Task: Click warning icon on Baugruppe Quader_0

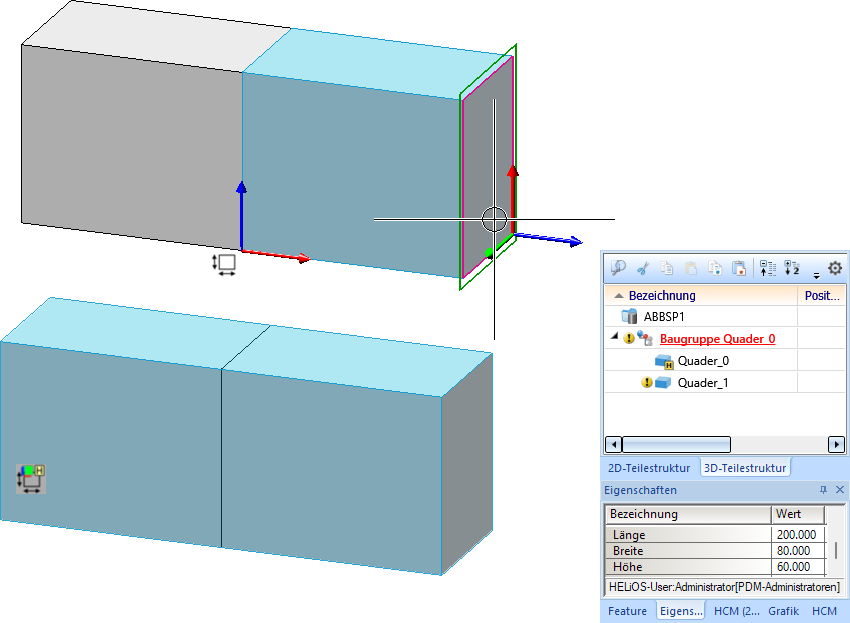Action: (x=628, y=338)
